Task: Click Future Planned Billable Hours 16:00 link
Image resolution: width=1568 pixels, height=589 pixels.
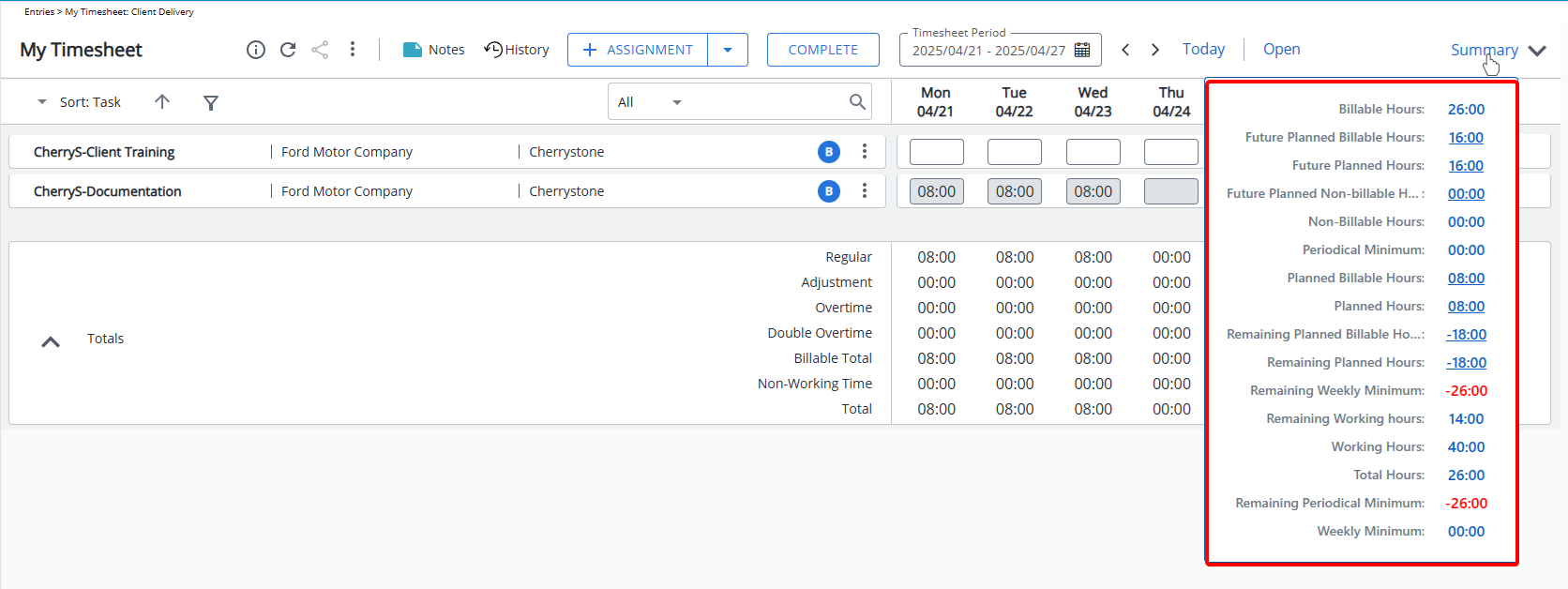Action: [x=1466, y=137]
